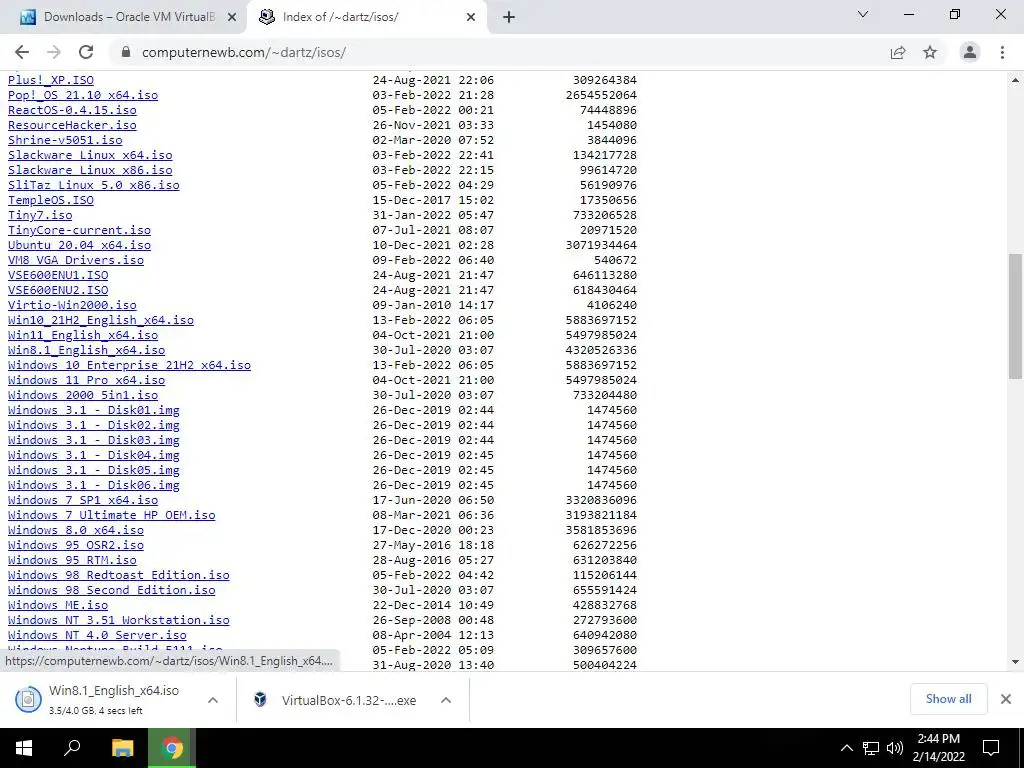Close the Downloads Oracle VM VirtualBox tab
This screenshot has height=768, width=1024.
(x=232, y=18)
